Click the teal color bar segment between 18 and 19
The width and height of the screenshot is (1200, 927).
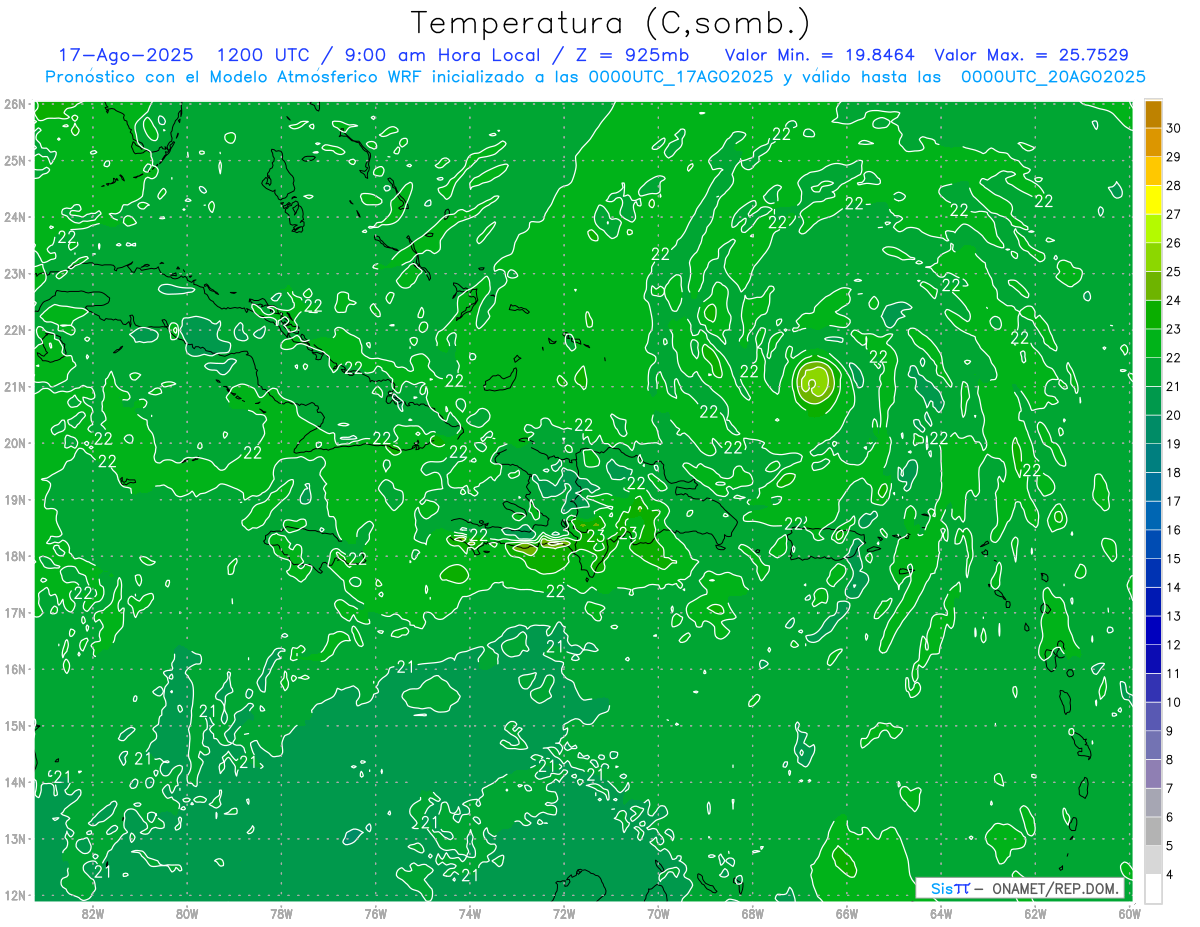point(1153,458)
